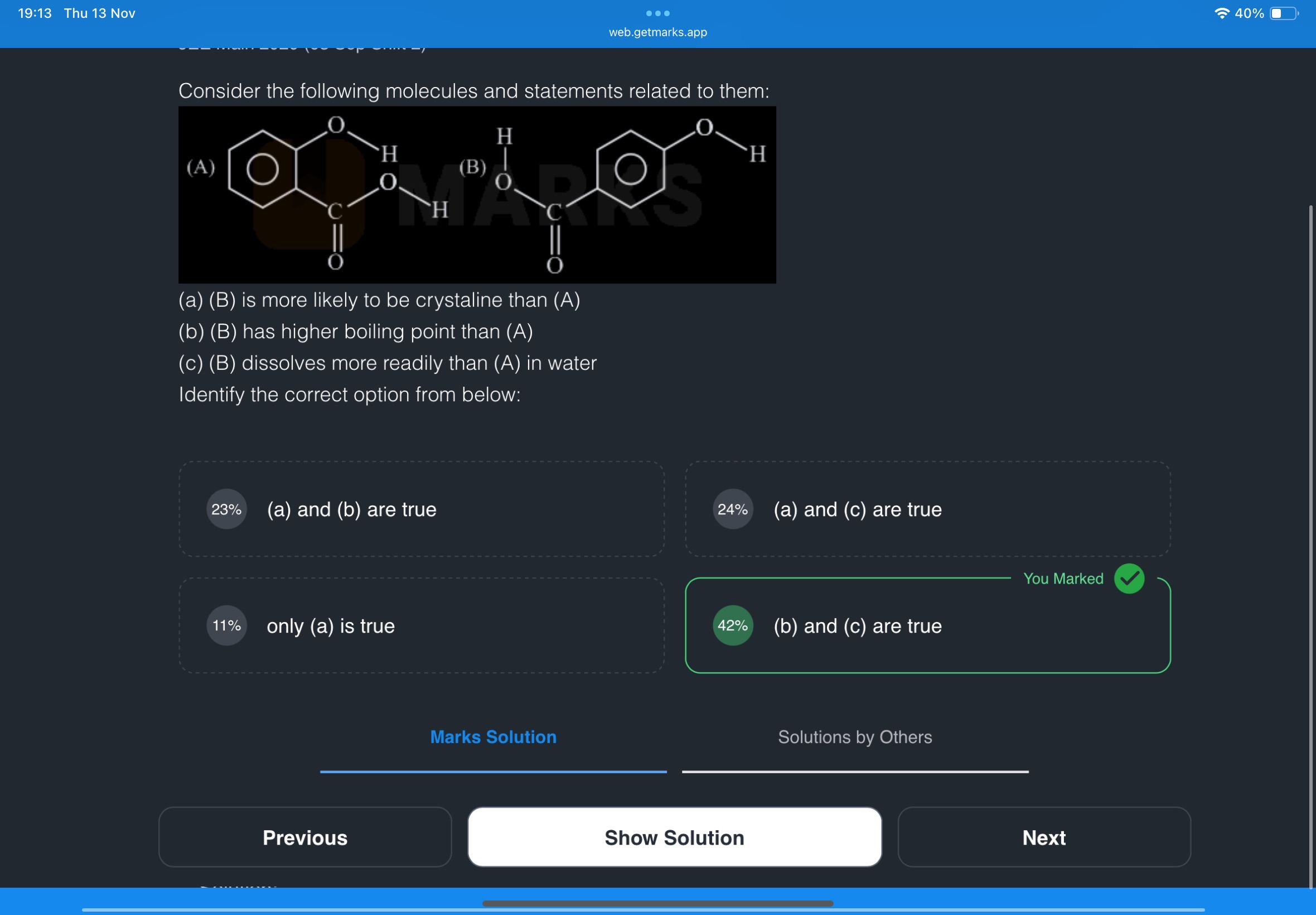Screen dimensions: 1316x915
Task: Click the 23% percentage badge
Action: [x=226, y=509]
